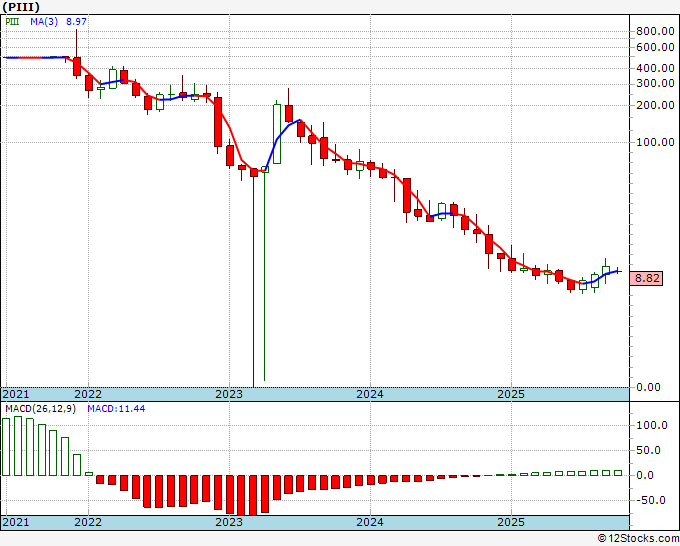Click 2021 on the upper time axis
This screenshot has width=680, height=546.
[16, 394]
